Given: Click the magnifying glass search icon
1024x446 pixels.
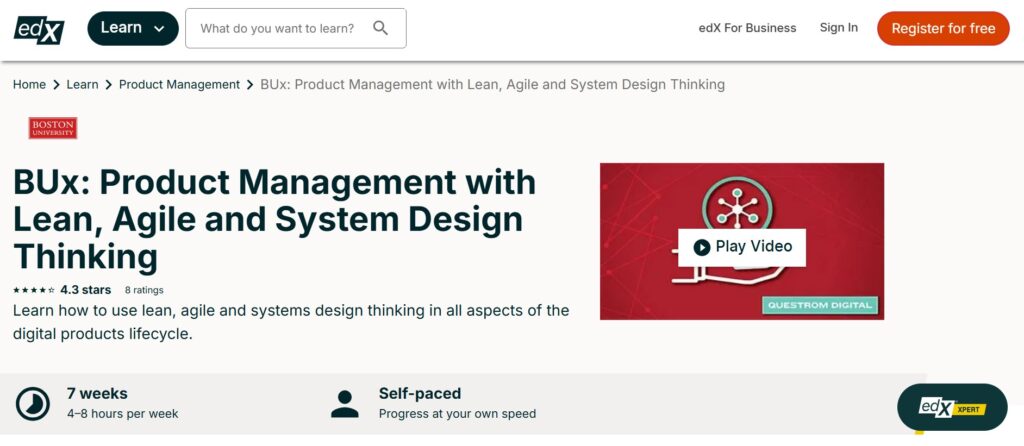Looking at the screenshot, I should pos(380,28).
